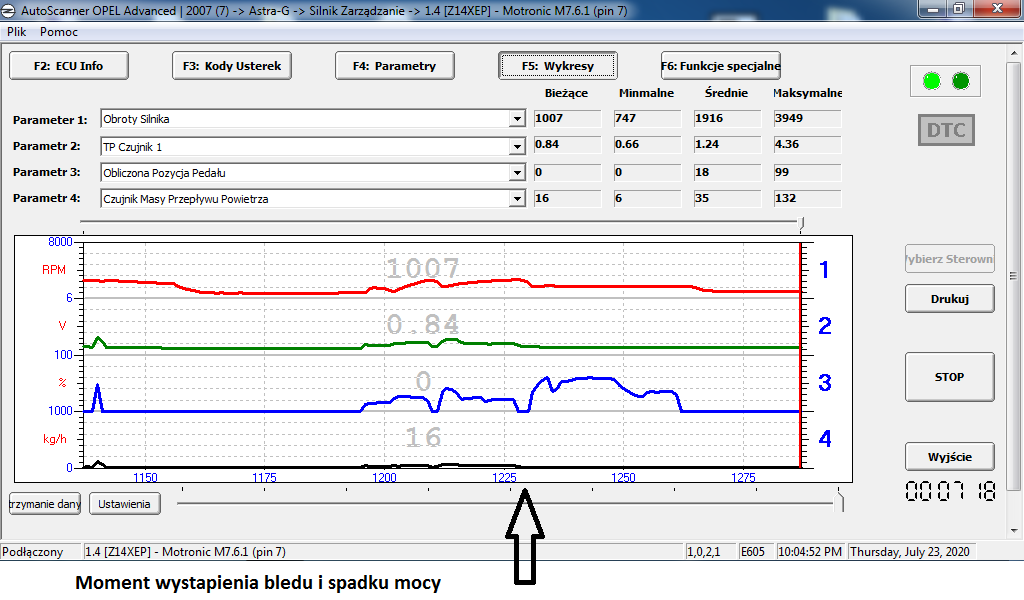Click the AutoScanner title bar app icon
1024x600 pixels.
coord(10,9)
